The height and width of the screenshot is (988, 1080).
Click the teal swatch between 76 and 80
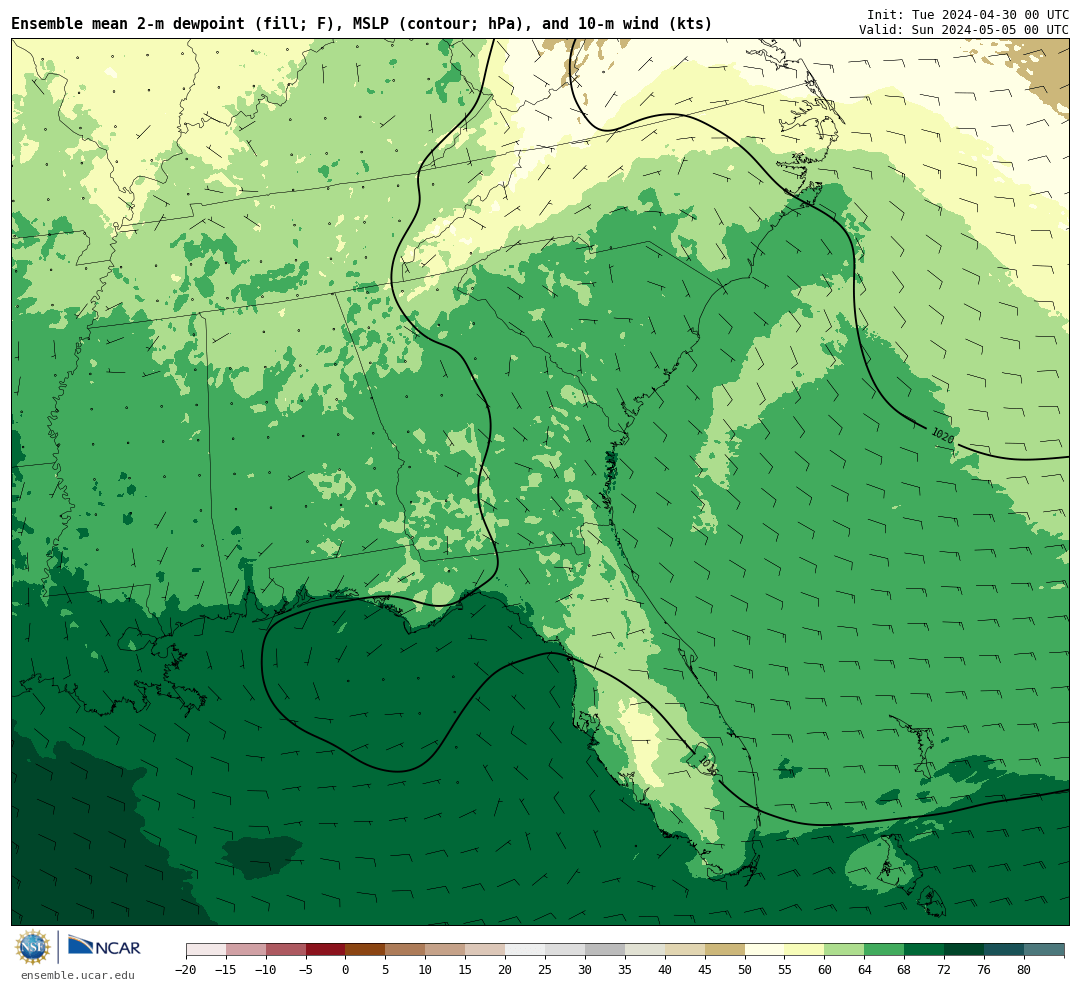click(x=1005, y=950)
